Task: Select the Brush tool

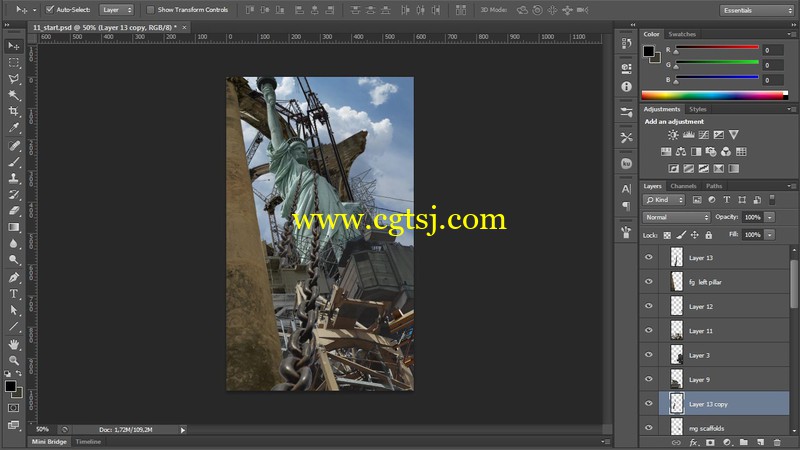Action: click(x=14, y=162)
